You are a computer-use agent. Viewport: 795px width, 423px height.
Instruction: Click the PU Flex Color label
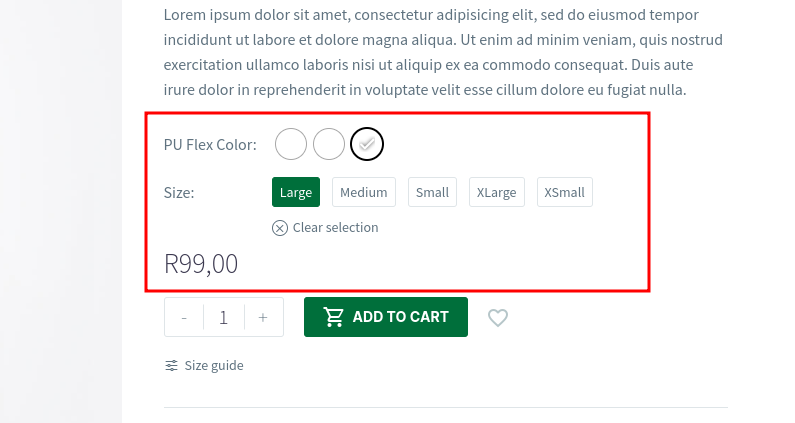click(x=210, y=145)
